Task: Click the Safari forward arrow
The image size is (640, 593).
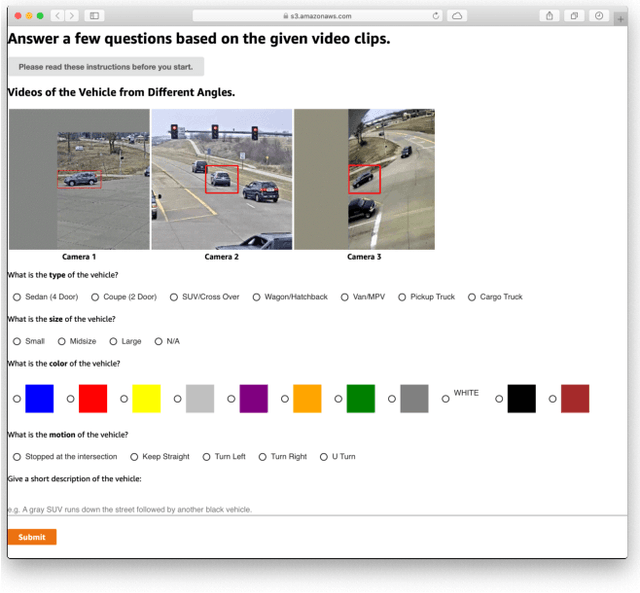Action: 72,16
